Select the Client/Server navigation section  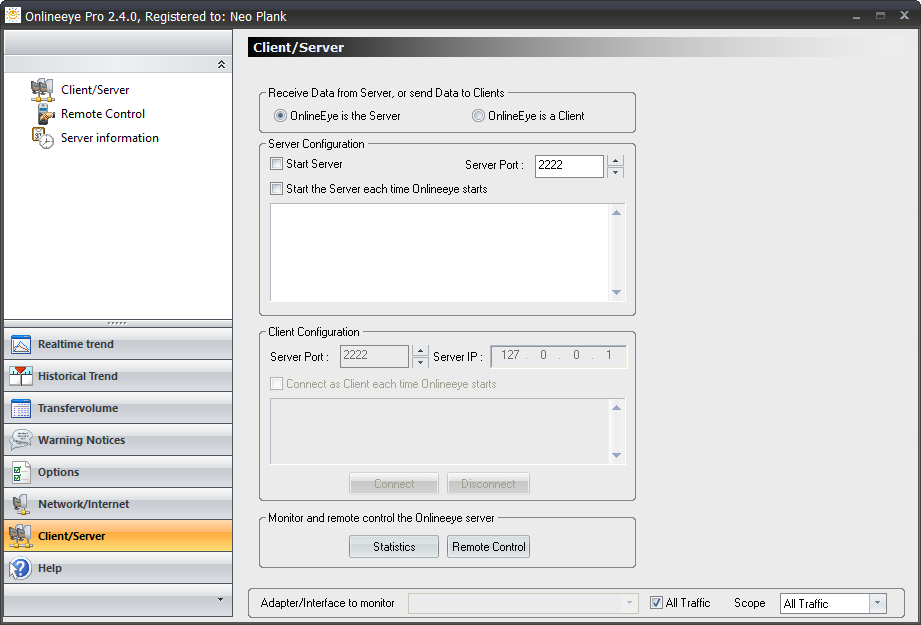(x=118, y=536)
